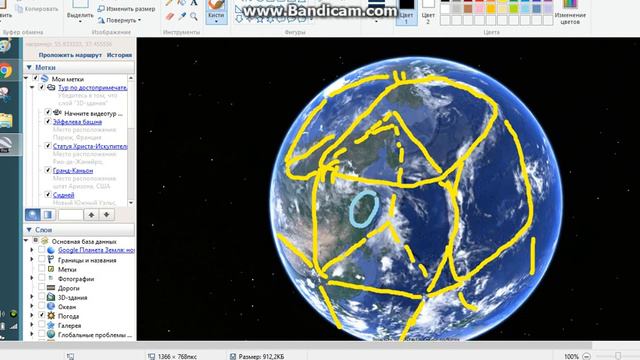Collapse the Метки places panel
This screenshot has width=640, height=360.
tap(29, 67)
